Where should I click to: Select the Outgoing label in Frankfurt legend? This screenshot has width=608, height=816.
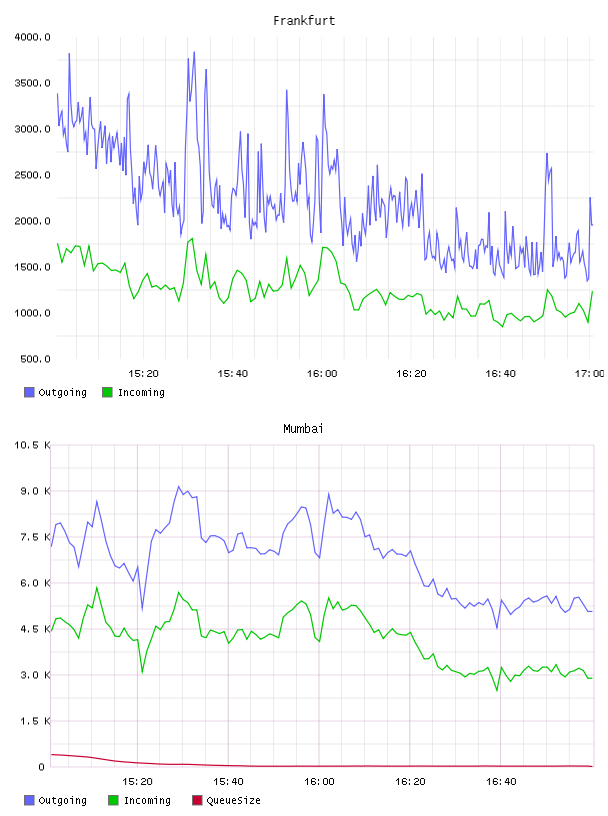62,393
